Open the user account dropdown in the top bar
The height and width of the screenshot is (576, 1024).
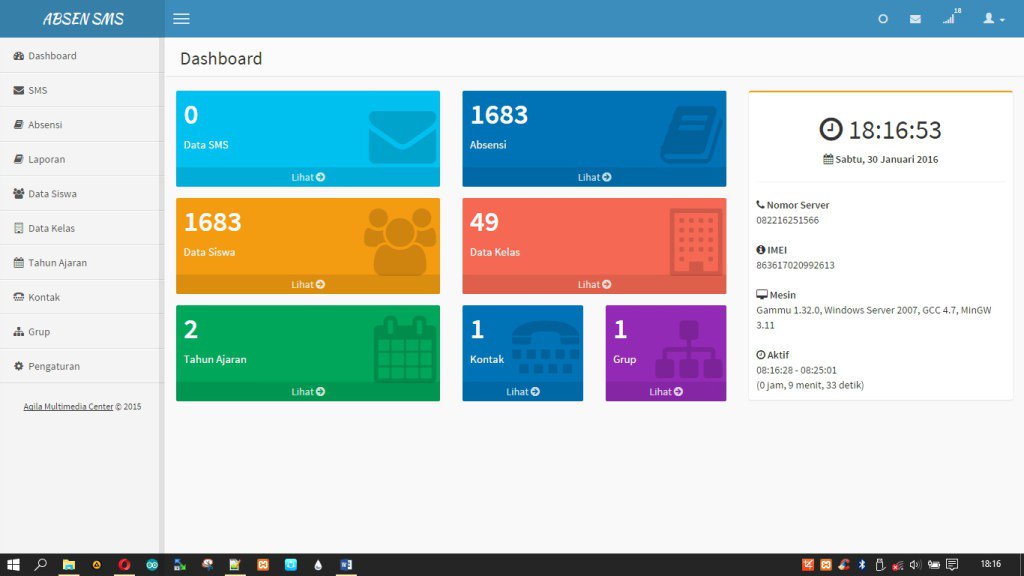(x=994, y=19)
